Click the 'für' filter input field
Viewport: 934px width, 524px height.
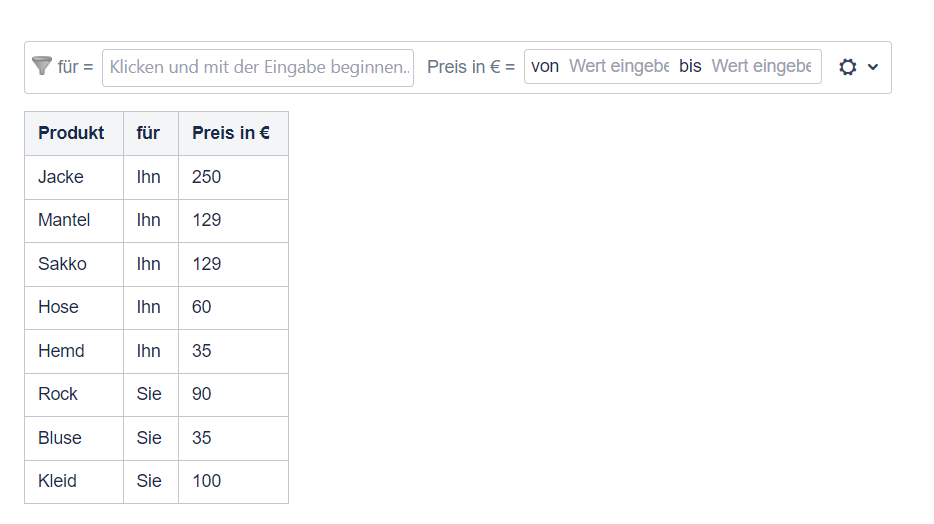click(x=258, y=67)
